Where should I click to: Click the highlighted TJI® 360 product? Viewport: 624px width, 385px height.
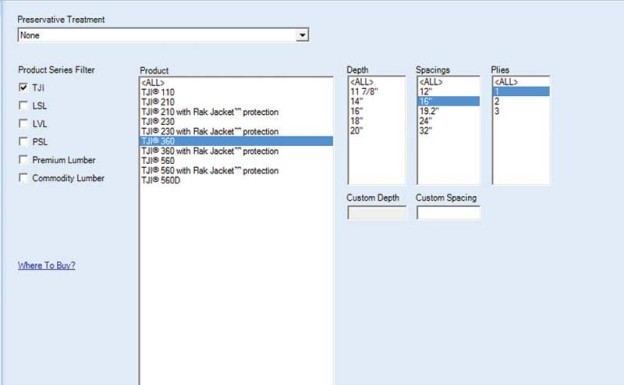pyautogui.click(x=236, y=141)
